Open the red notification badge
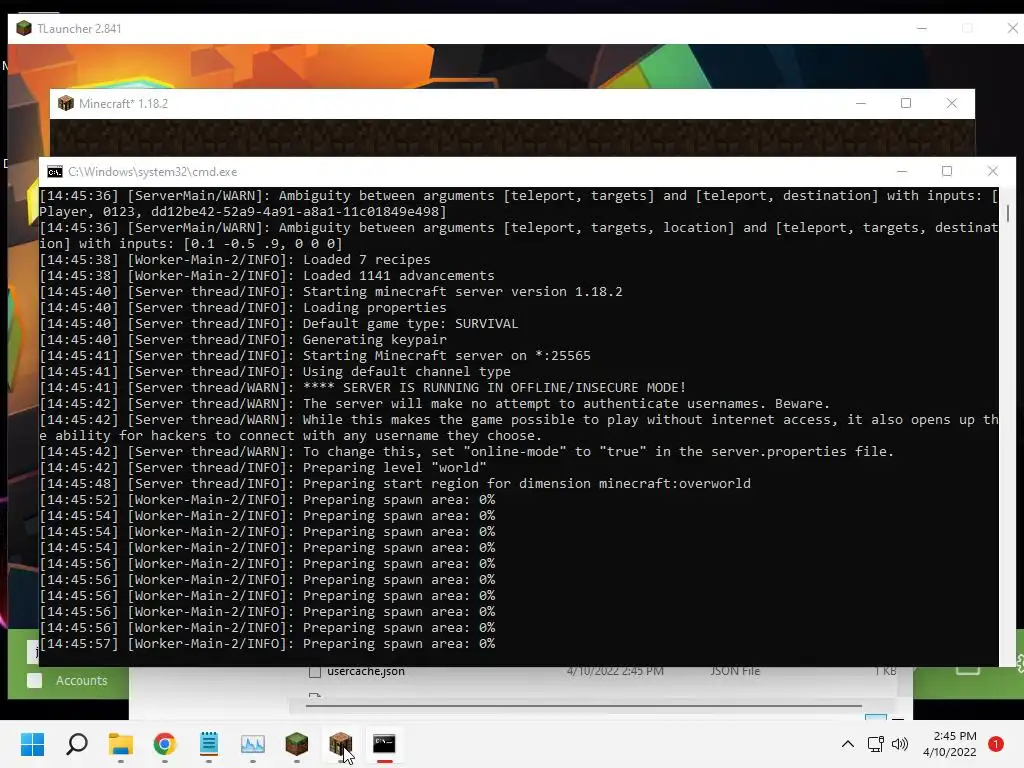1024x768 pixels. point(996,744)
